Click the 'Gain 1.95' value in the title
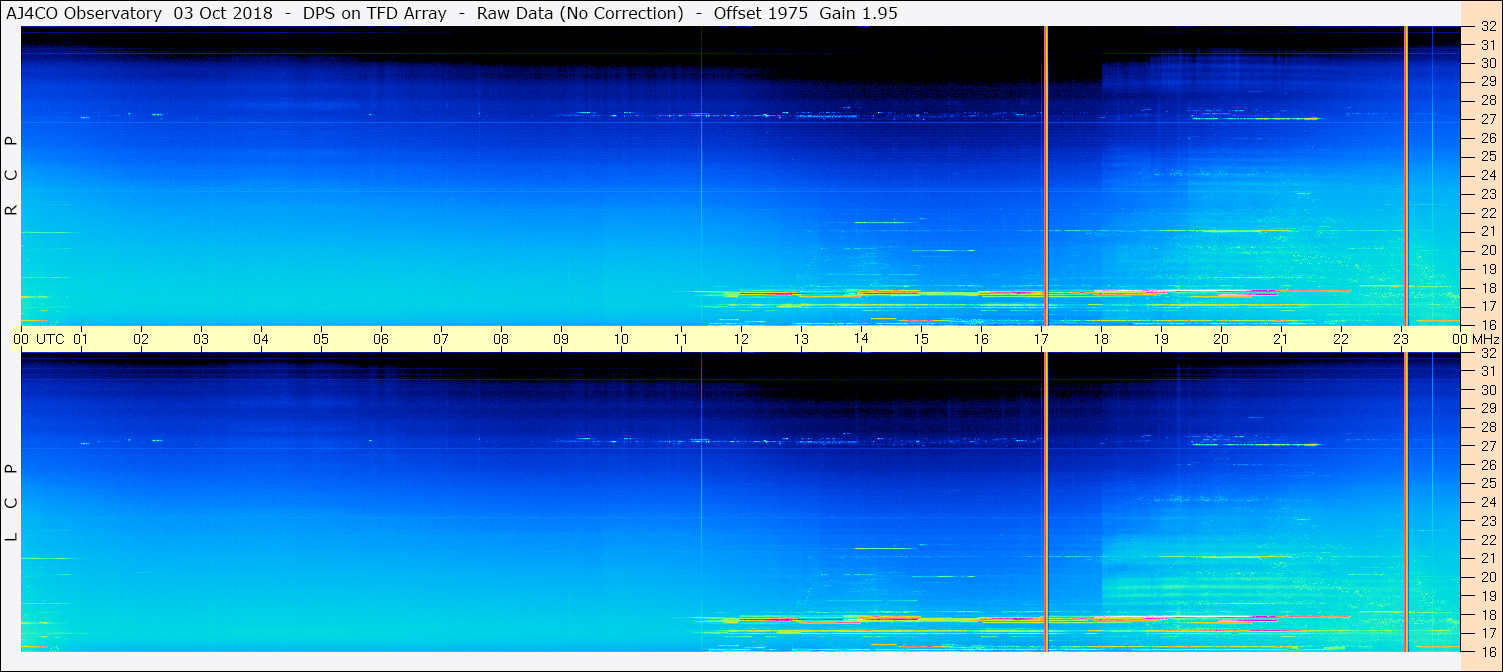Image resolution: width=1503 pixels, height=672 pixels. click(858, 13)
